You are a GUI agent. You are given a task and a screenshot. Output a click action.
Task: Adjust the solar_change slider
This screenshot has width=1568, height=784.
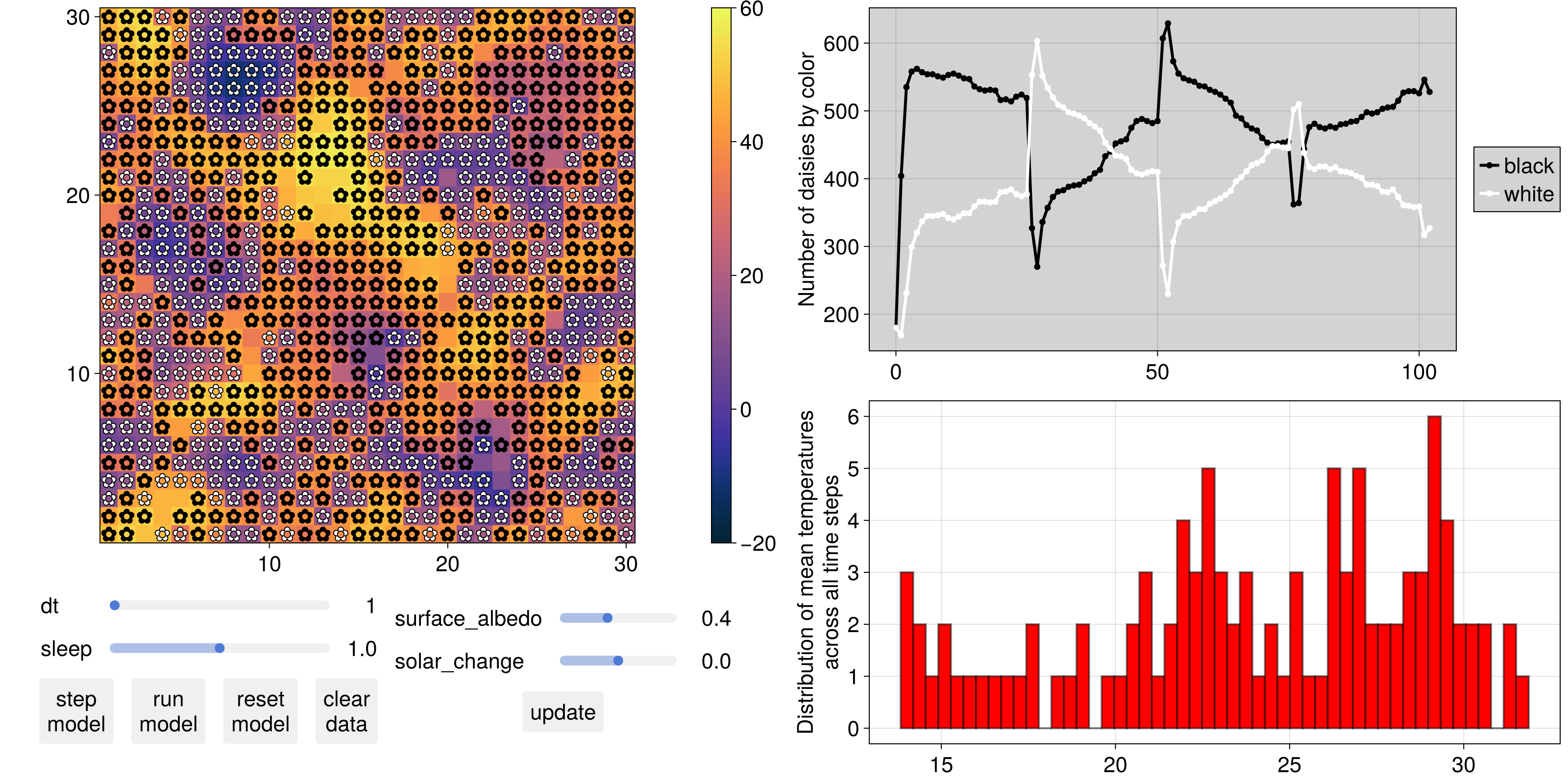click(x=618, y=665)
